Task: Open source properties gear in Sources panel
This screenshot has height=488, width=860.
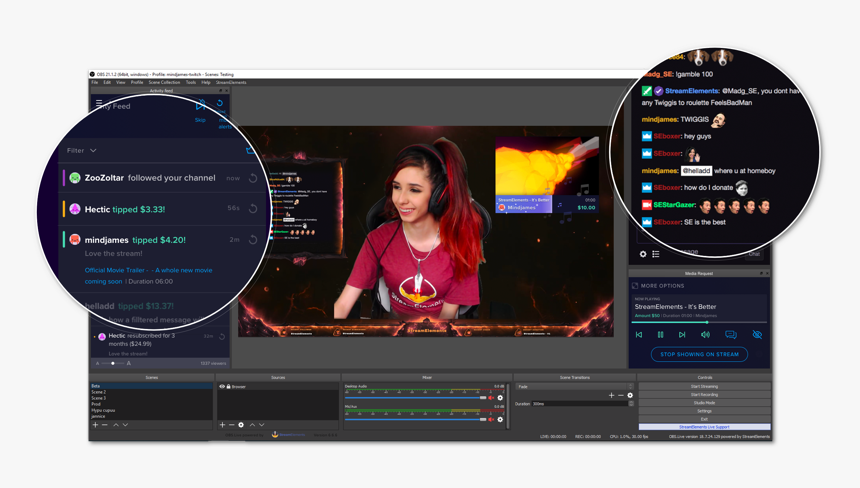Action: [x=241, y=425]
